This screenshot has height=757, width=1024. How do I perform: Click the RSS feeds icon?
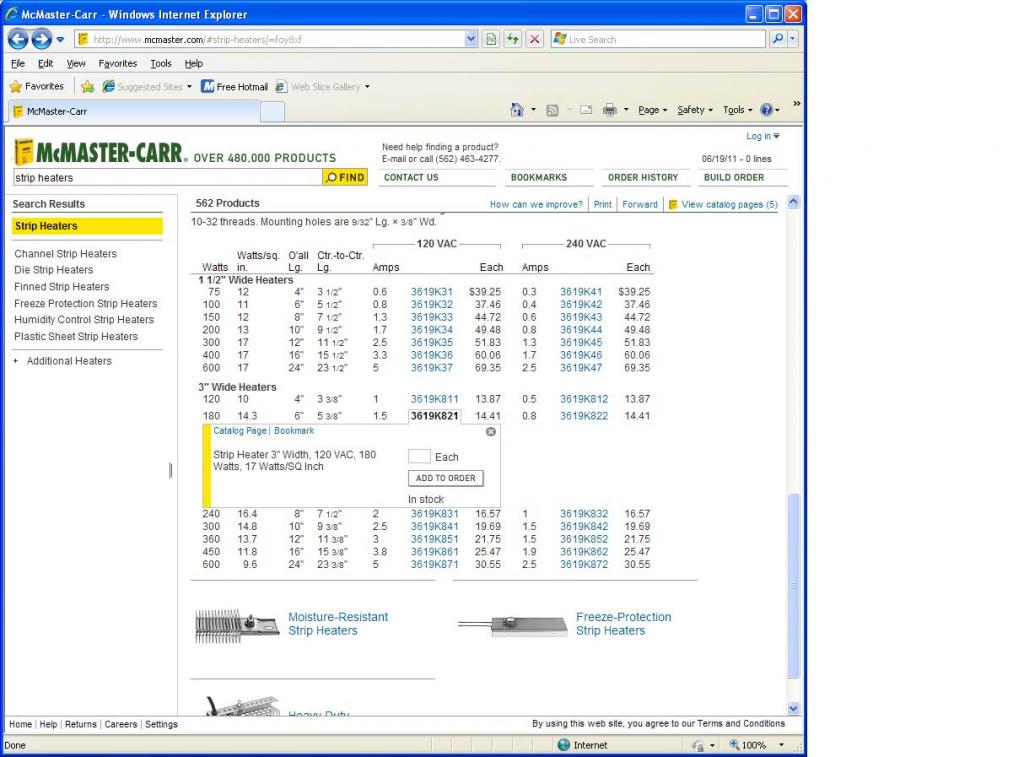click(x=552, y=110)
